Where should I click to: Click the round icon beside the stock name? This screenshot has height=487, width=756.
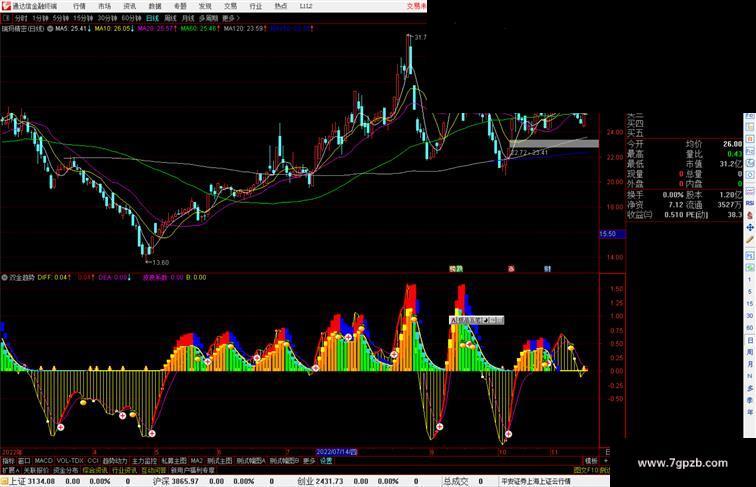pyautogui.click(x=50, y=29)
